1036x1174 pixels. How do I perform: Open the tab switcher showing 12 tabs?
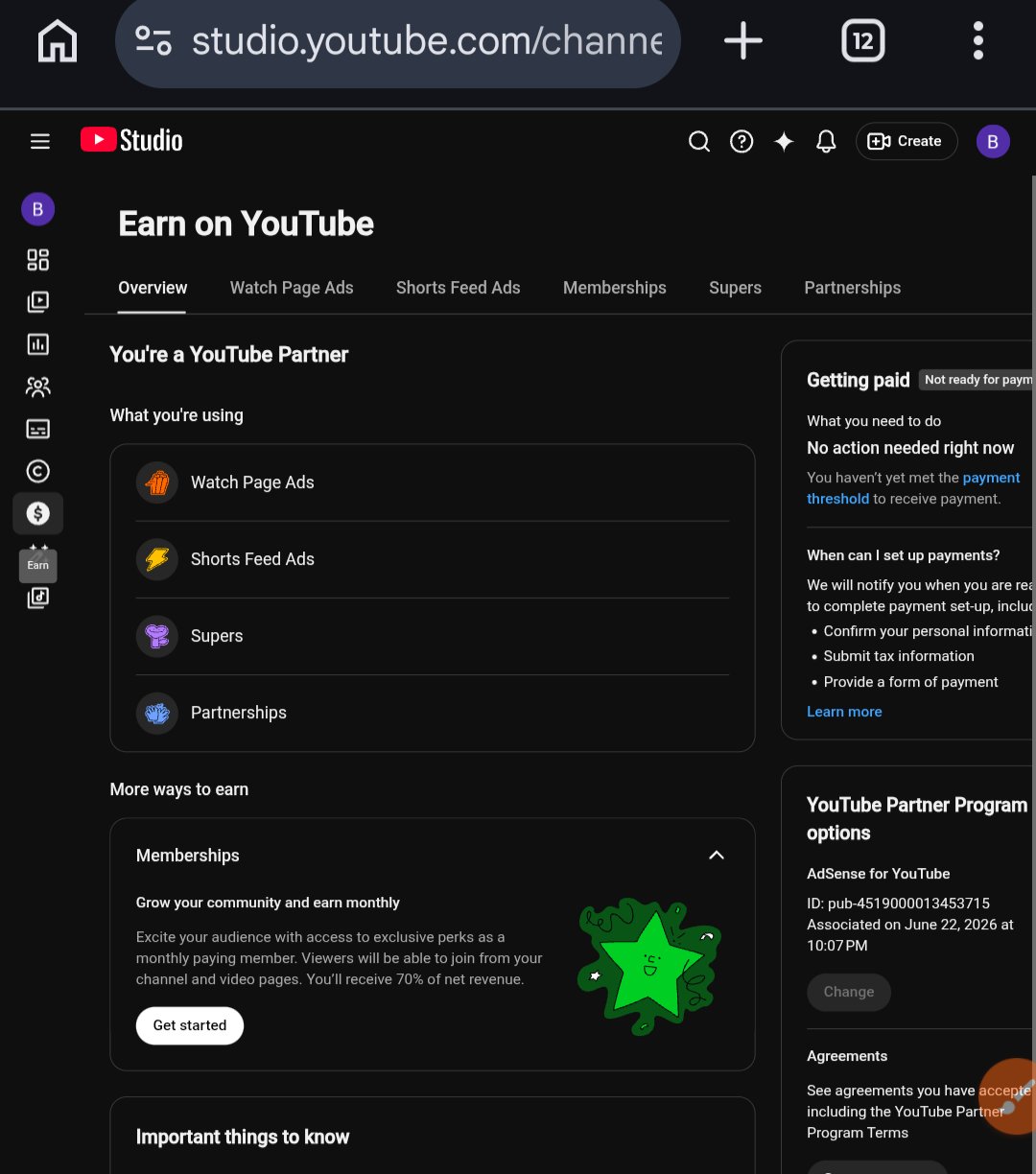(862, 41)
